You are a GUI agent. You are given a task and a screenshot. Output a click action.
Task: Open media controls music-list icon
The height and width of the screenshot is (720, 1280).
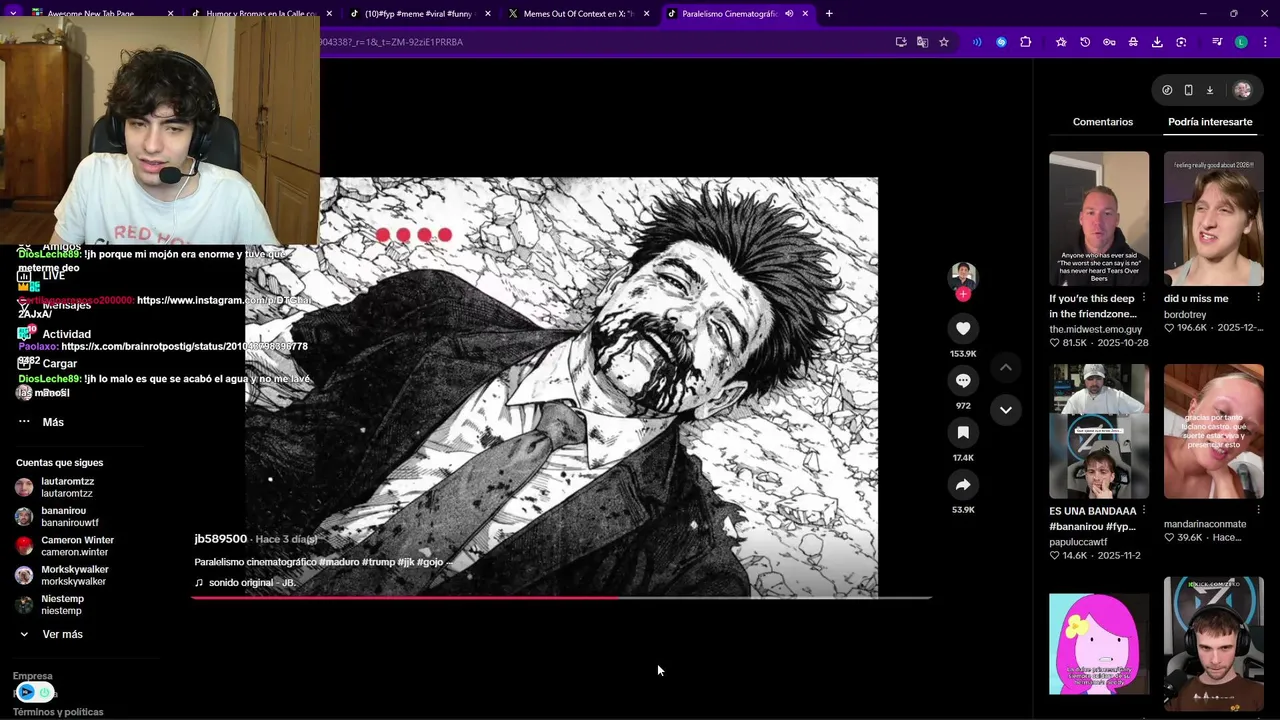(x=1217, y=42)
